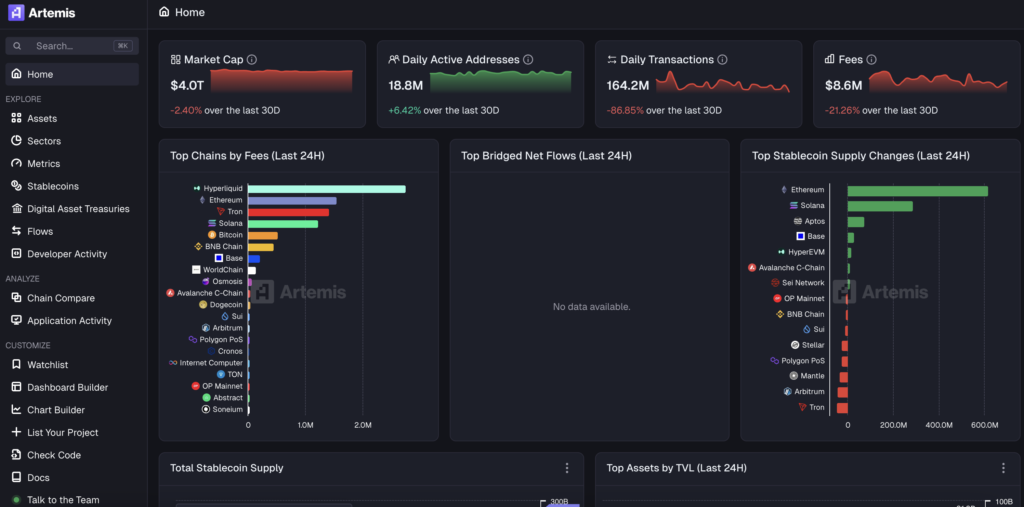1024x507 pixels.
Task: Click the Dogecoin label in fees chart
Action: 226,304
